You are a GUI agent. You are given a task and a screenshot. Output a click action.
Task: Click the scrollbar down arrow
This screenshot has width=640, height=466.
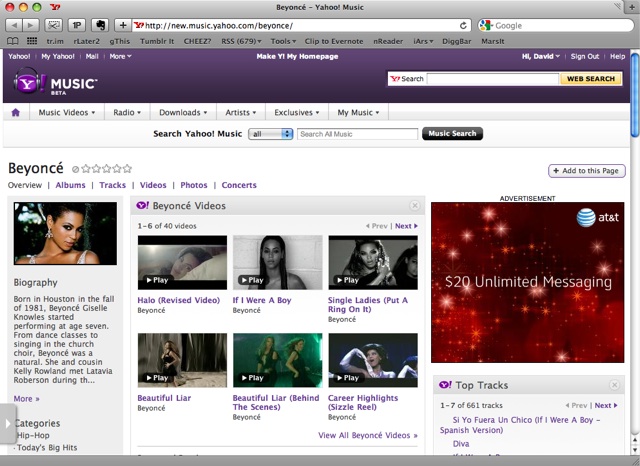(635, 449)
